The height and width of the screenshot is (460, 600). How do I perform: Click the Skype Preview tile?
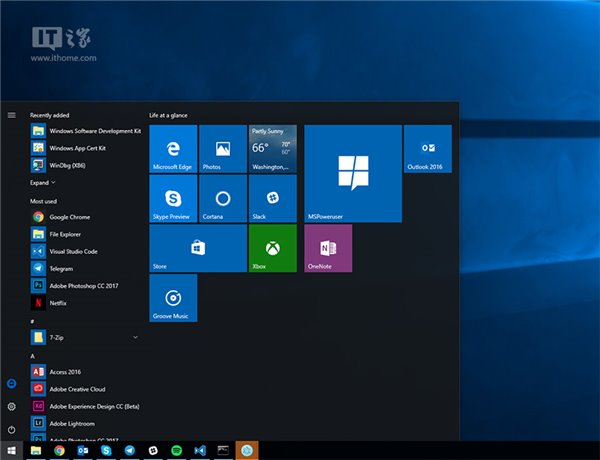(173, 198)
